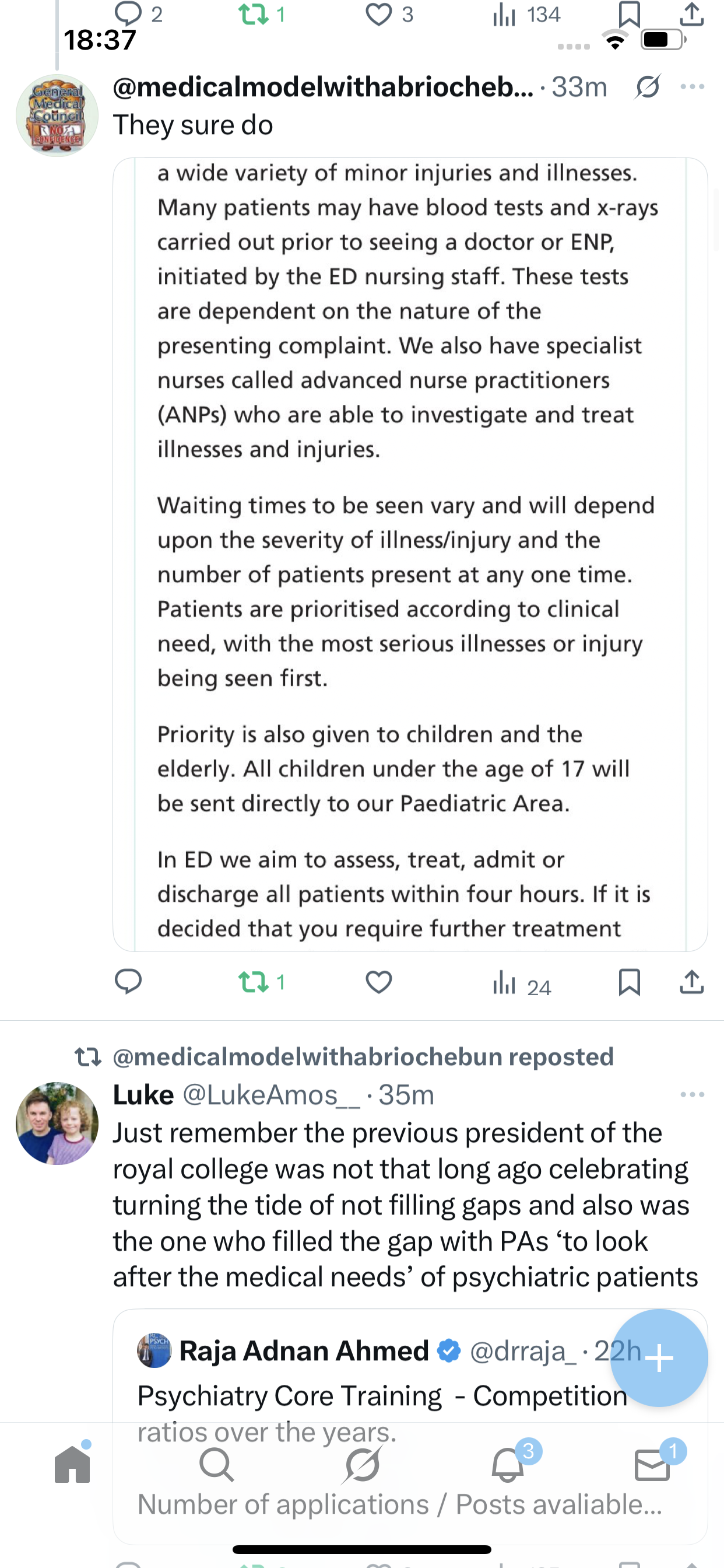Image resolution: width=724 pixels, height=1568 pixels.
Task: Open Messages envelope icon
Action: [652, 1464]
